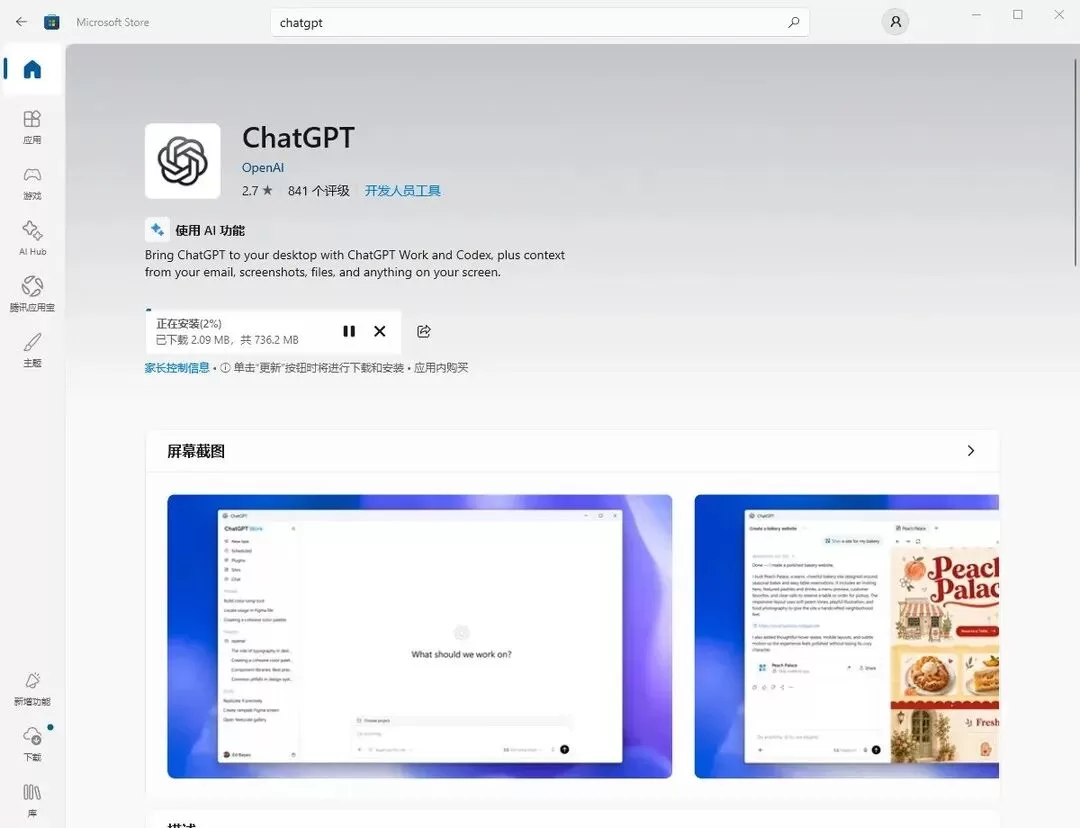
Task: Open the 应用 (Apps) sidebar section
Action: coord(32,127)
